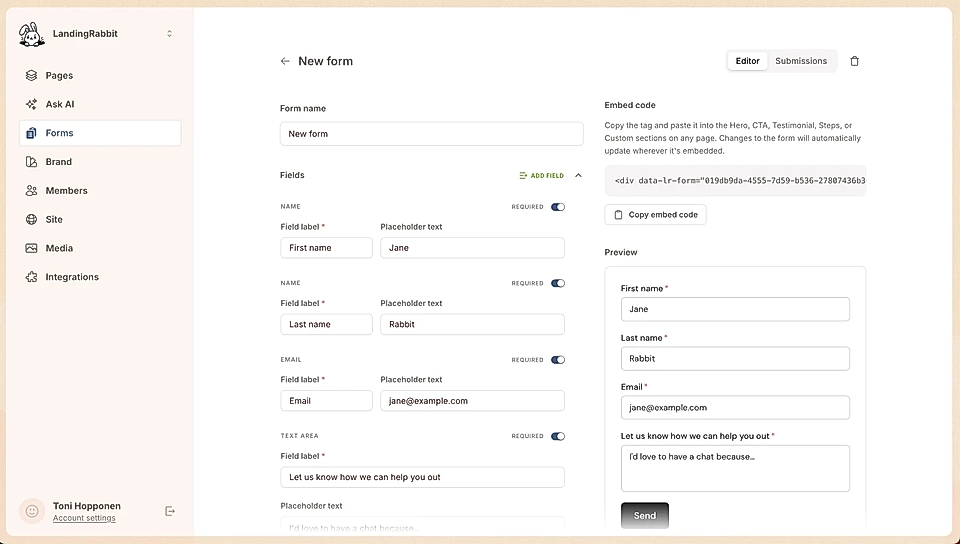Click the Integrations puzzle icon
Image resolution: width=960 pixels, height=544 pixels.
(x=31, y=277)
